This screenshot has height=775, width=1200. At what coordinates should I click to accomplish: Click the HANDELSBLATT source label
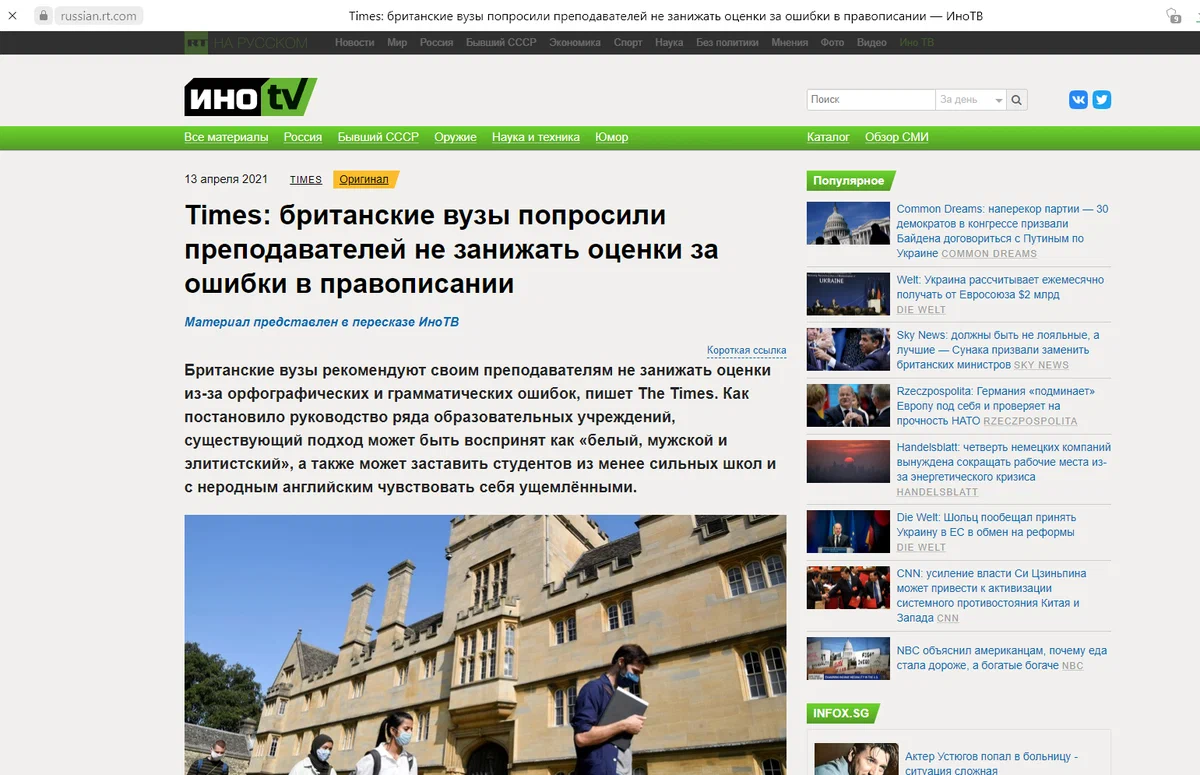937,493
